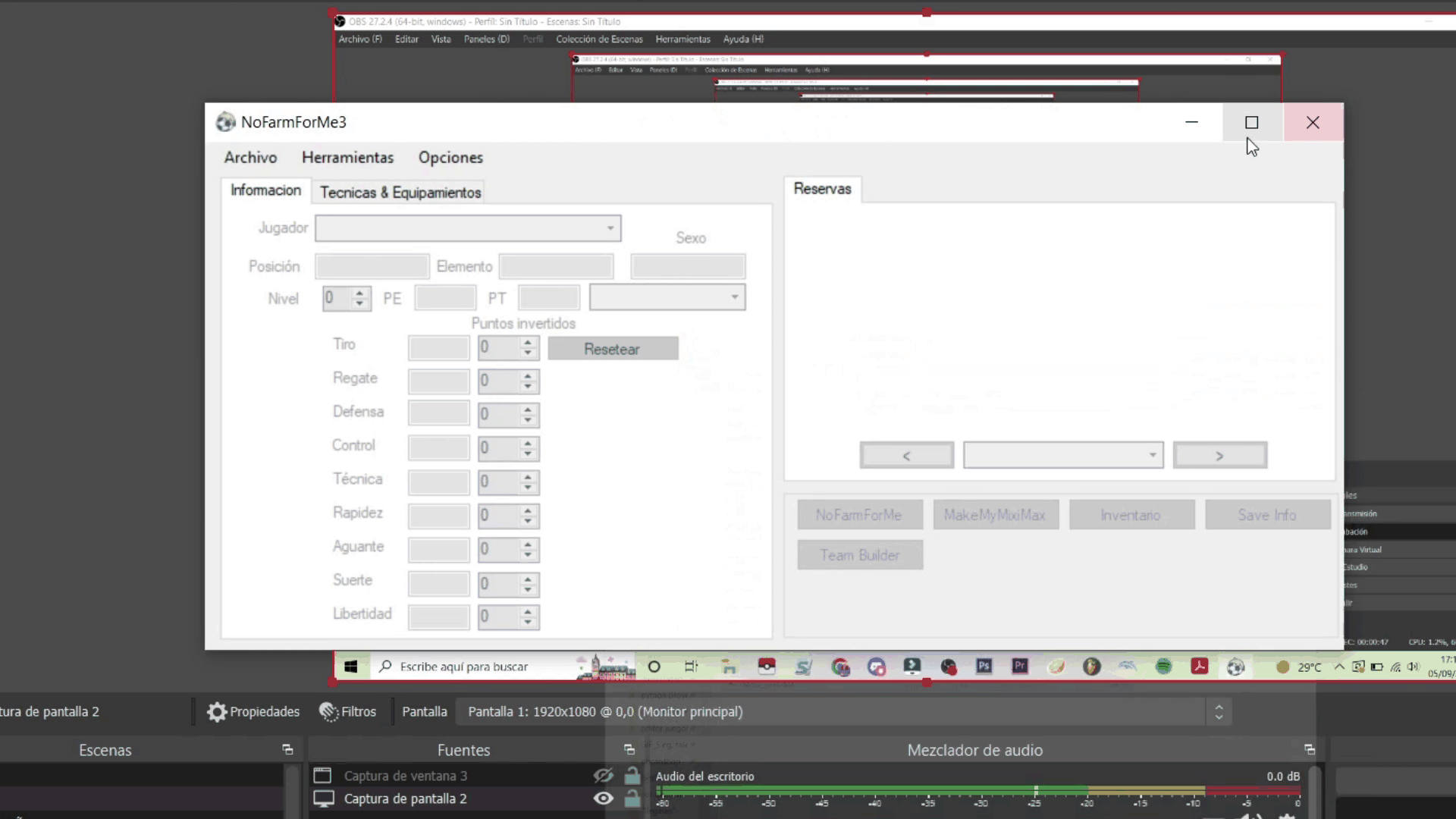Increase the Tiro invested points spinner
The image size is (1456, 819).
[528, 343]
